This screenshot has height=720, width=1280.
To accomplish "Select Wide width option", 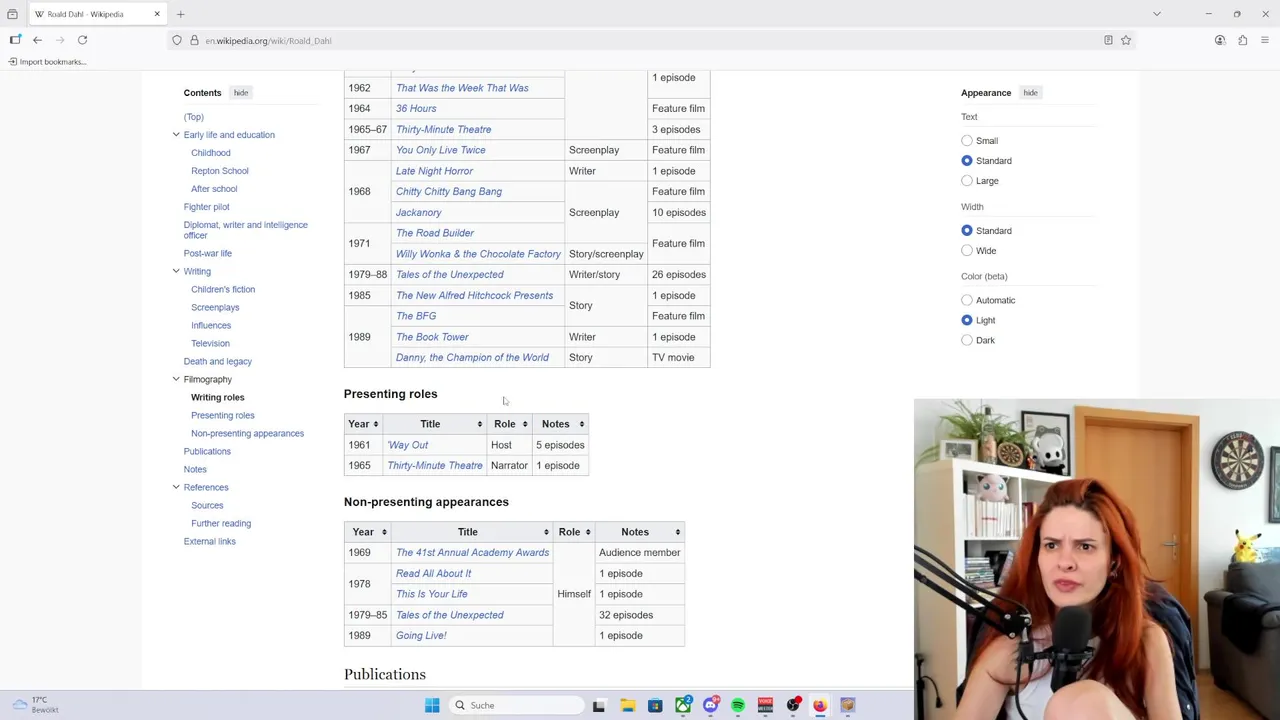I will [x=967, y=251].
